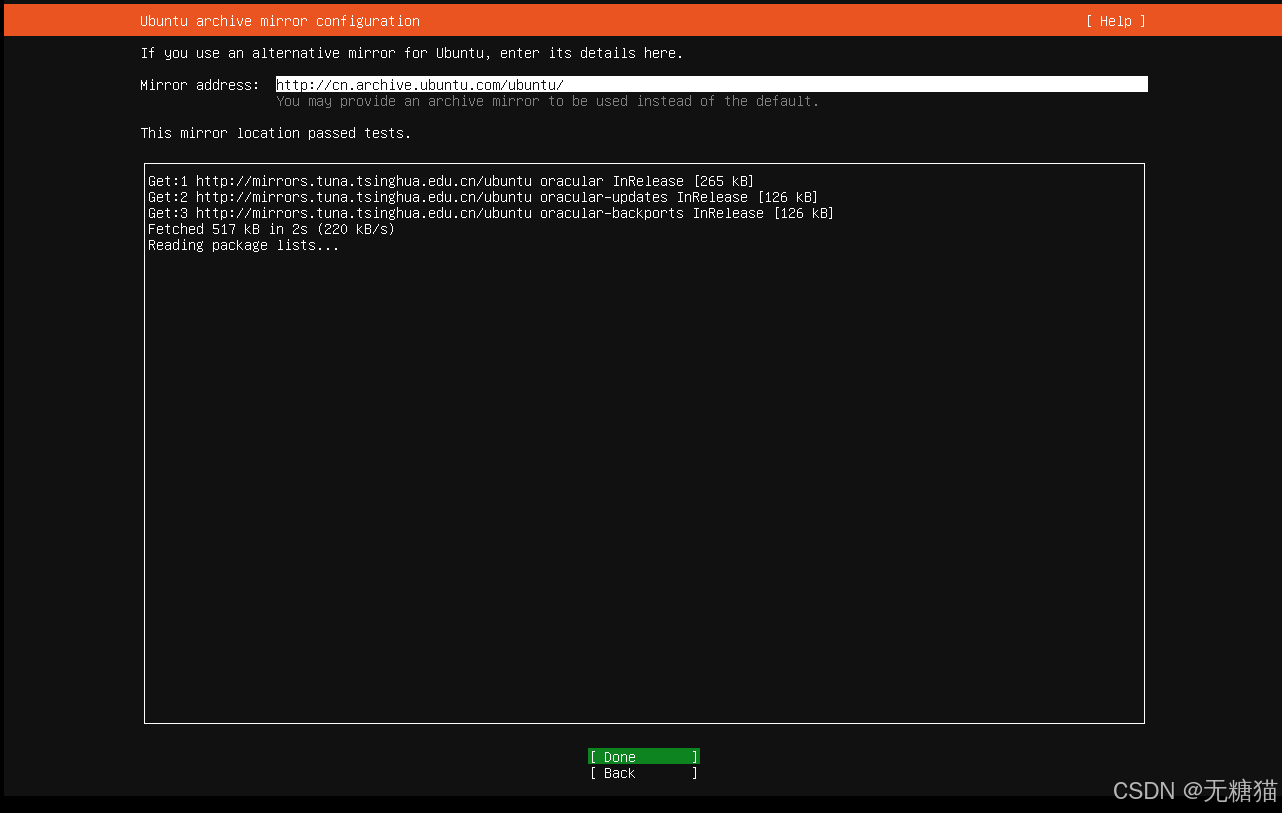Focus the Mirror address input field
Screen dimensions: 1282x813
pos(711,85)
